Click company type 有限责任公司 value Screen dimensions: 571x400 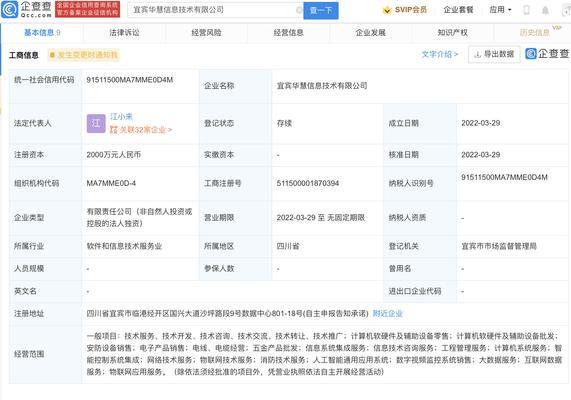[x=139, y=217]
